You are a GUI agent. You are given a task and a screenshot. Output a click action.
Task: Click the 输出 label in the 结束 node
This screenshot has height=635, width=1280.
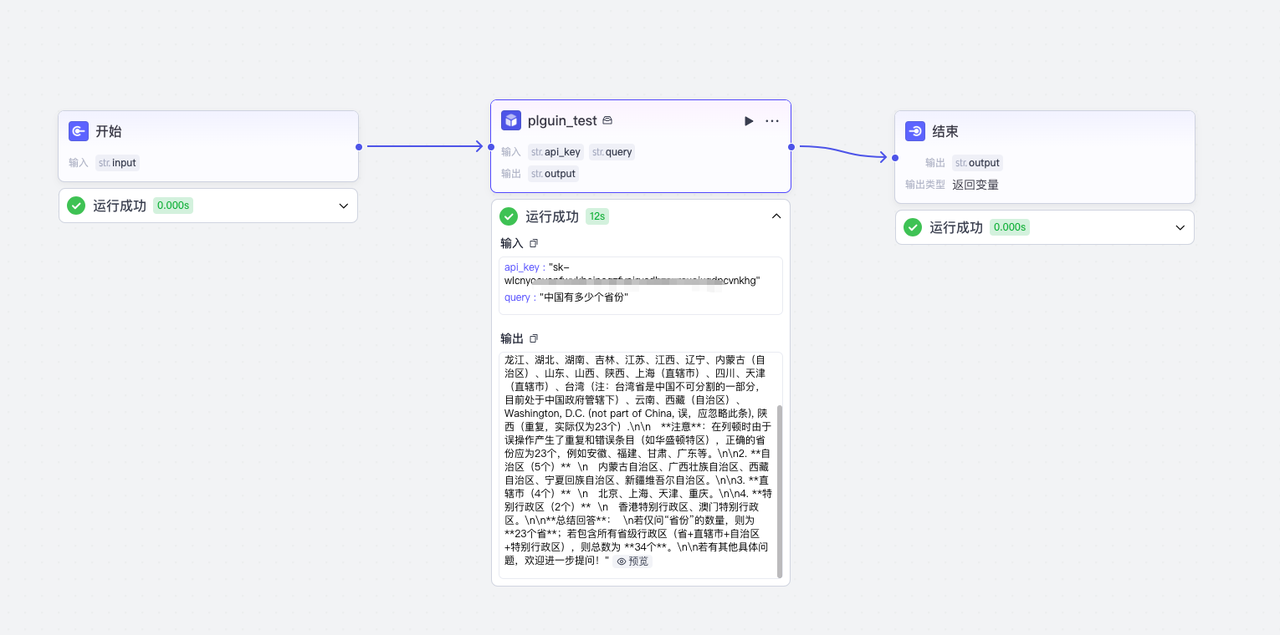pos(935,163)
